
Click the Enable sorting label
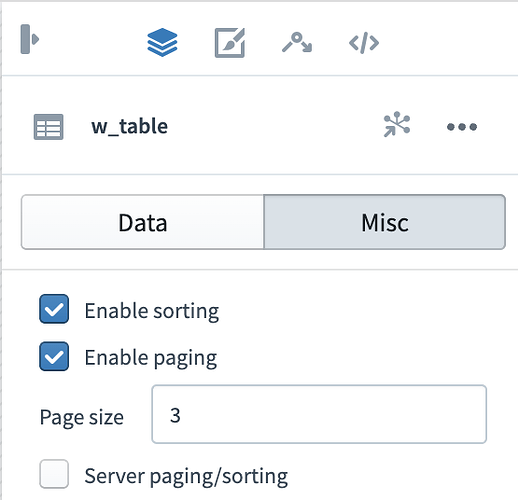(152, 311)
